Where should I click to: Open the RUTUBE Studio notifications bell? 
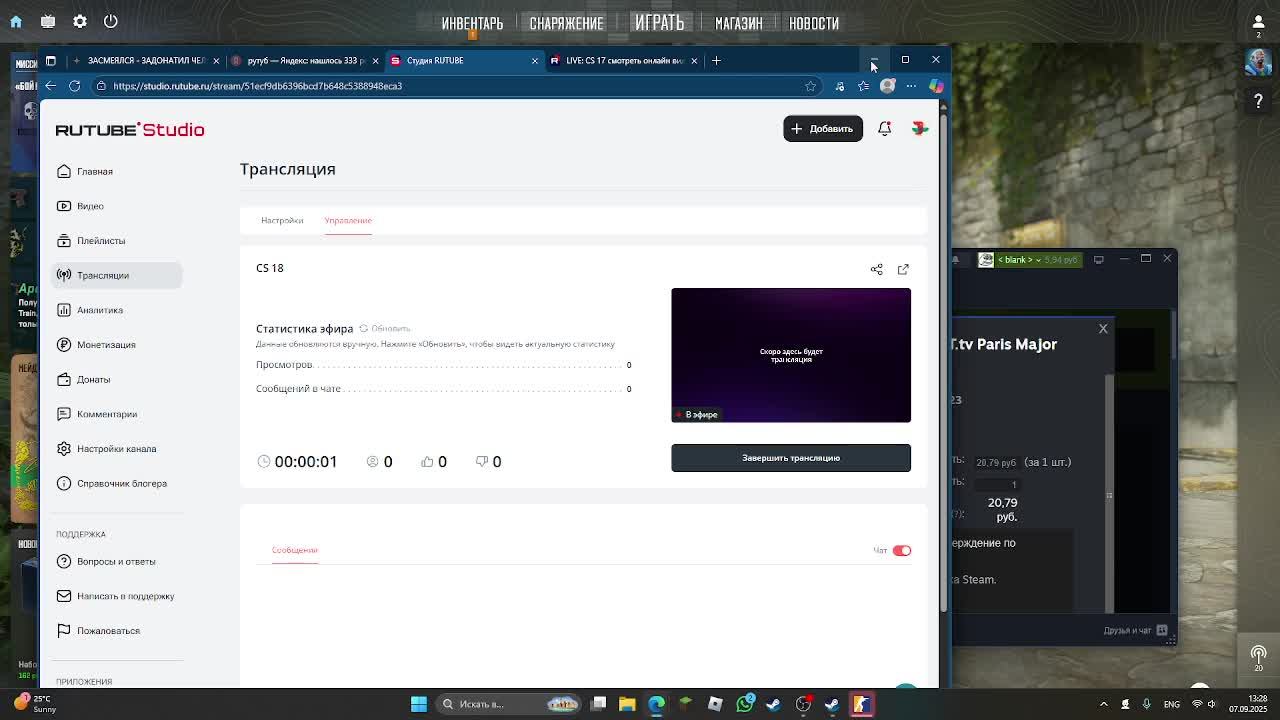(x=884, y=128)
